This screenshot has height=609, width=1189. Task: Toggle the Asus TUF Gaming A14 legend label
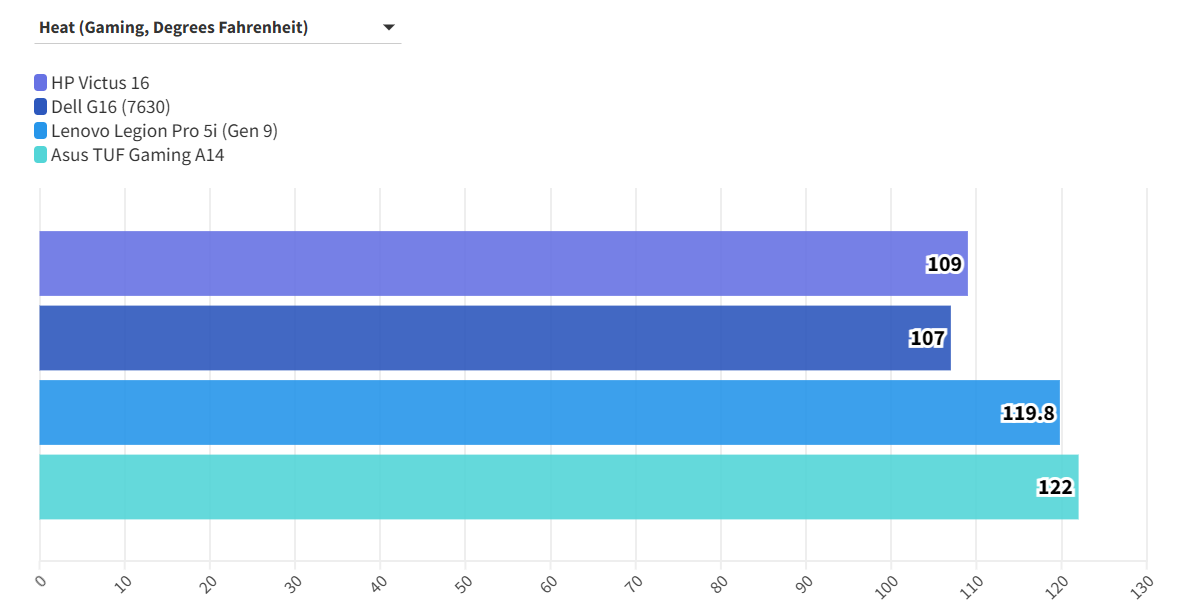tap(137, 155)
